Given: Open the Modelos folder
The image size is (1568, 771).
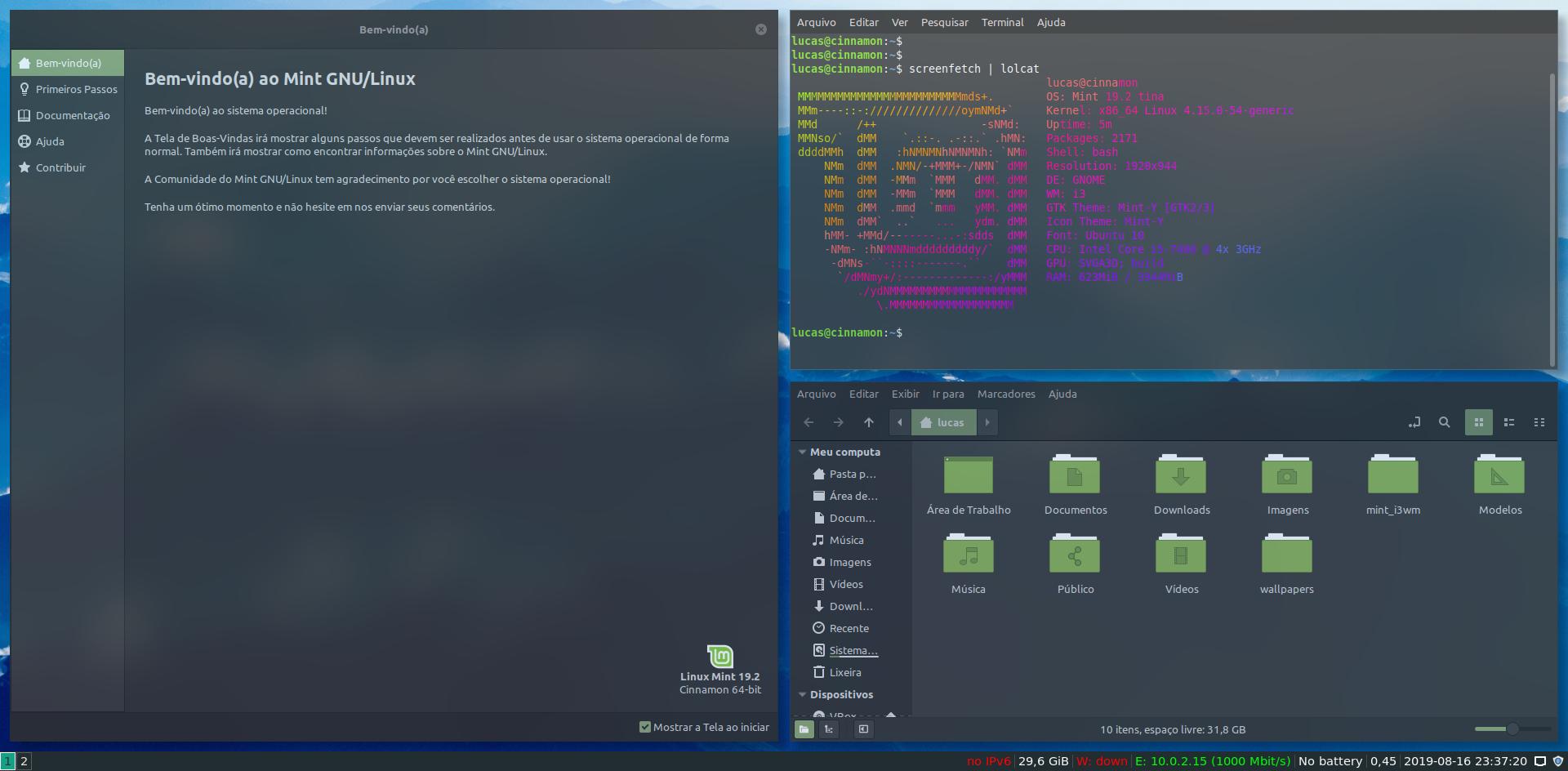Looking at the screenshot, I should tap(1500, 486).
